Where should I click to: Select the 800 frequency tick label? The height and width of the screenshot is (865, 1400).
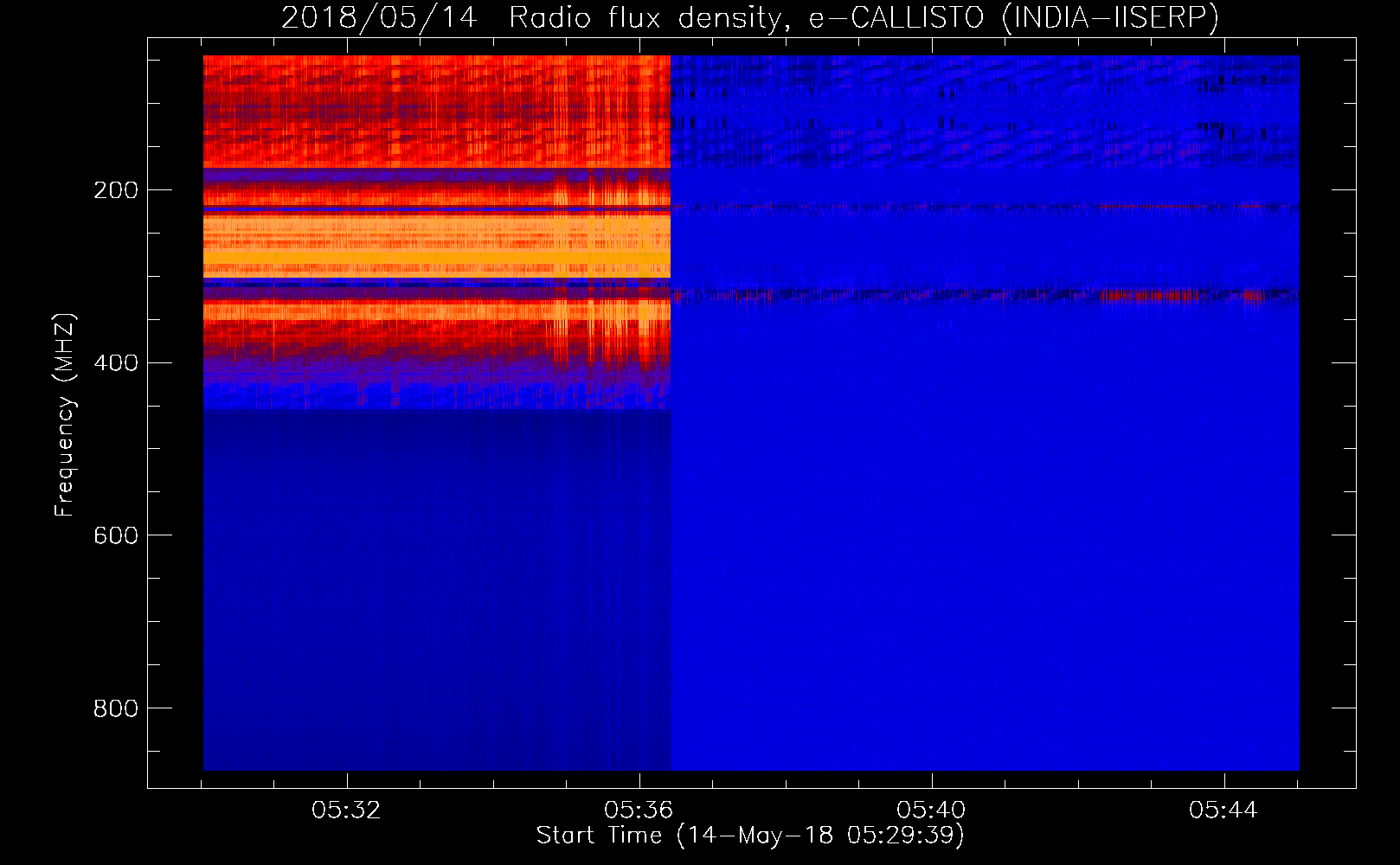pos(116,708)
